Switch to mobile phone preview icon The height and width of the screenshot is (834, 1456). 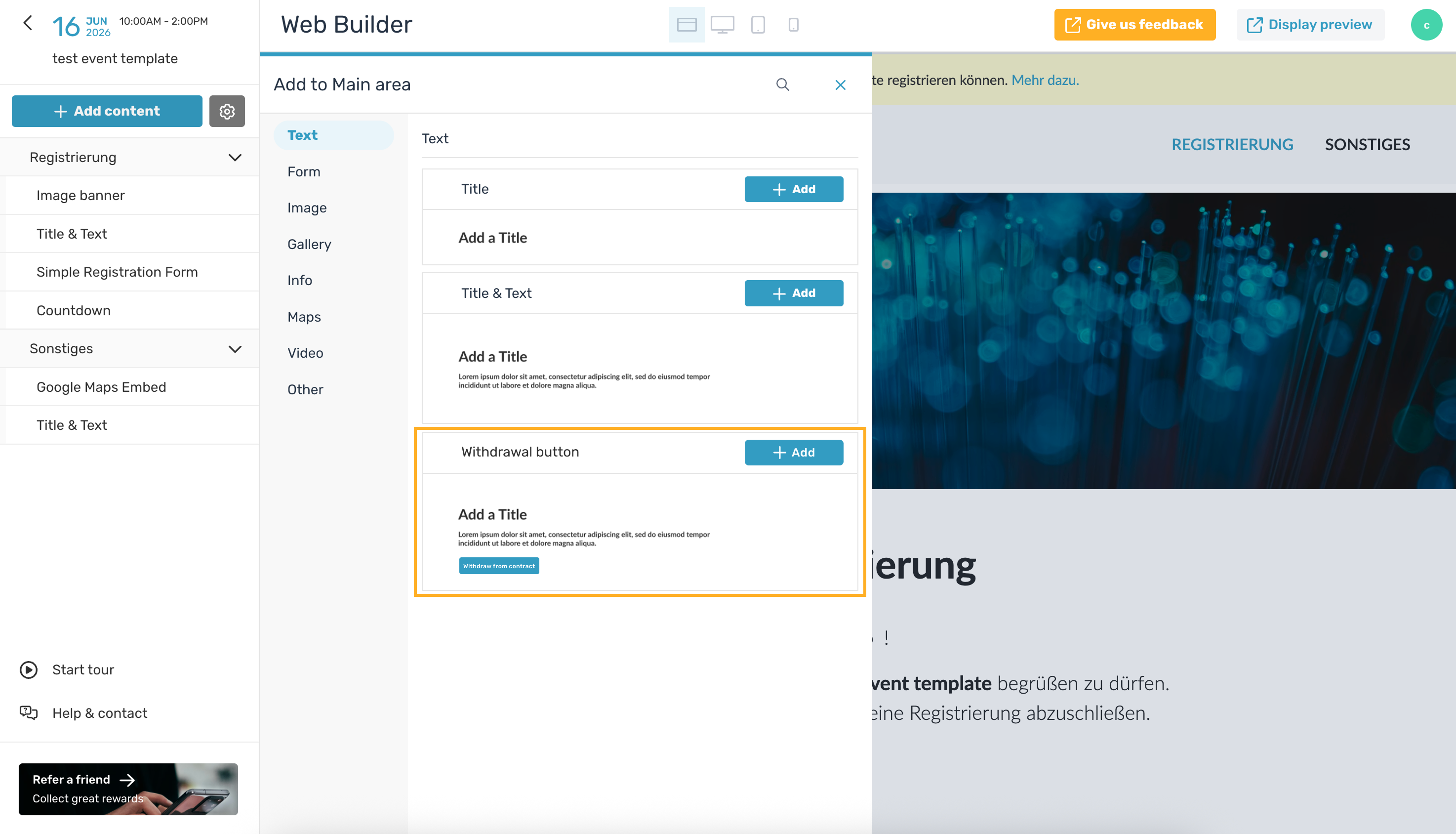click(x=793, y=25)
